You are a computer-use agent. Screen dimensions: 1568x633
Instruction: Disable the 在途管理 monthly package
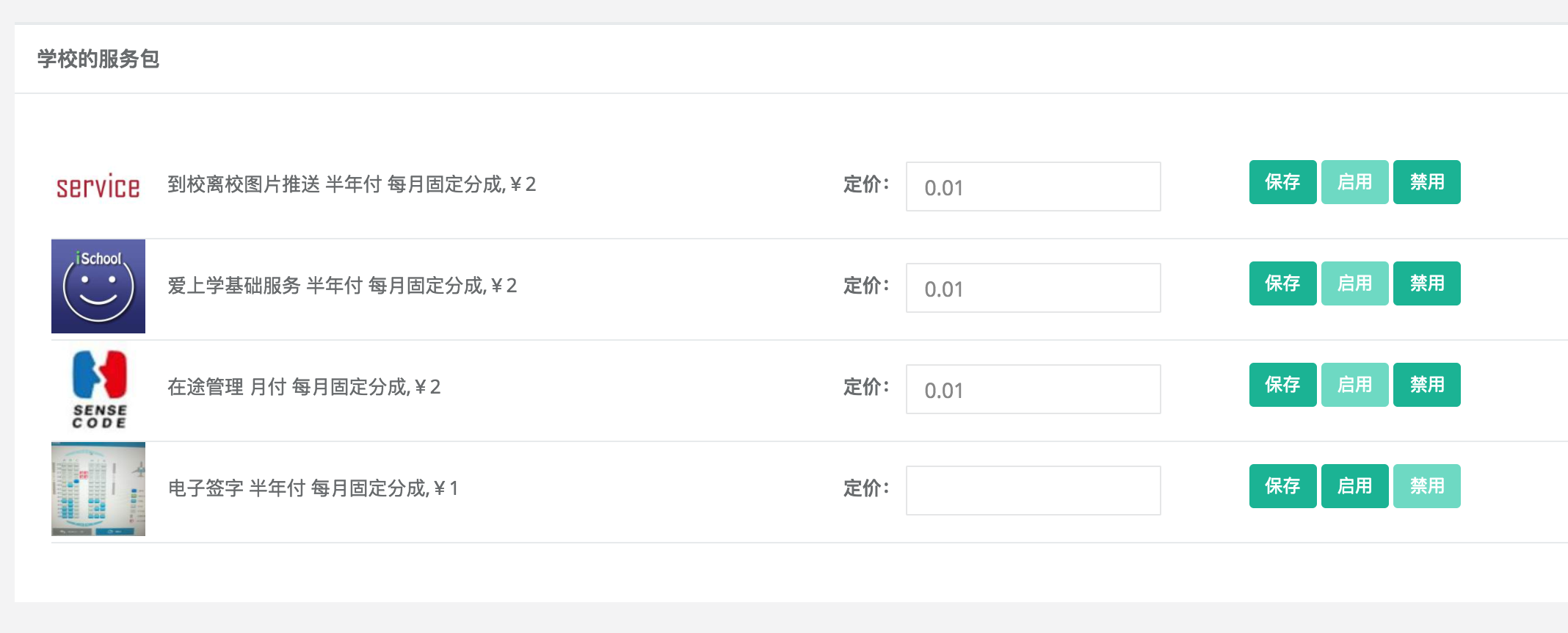pos(1426,385)
